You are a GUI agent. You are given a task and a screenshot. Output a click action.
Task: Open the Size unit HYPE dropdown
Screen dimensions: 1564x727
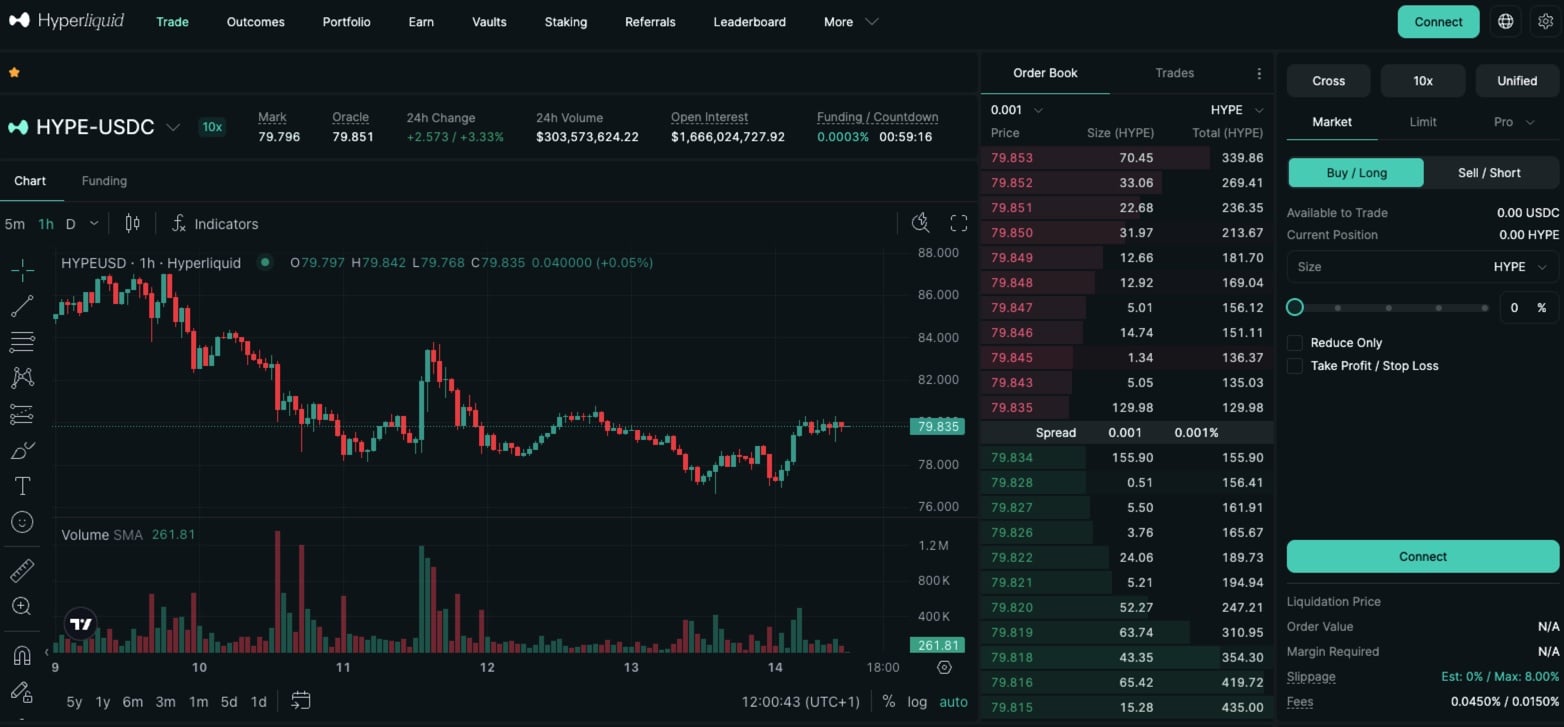coord(1519,267)
